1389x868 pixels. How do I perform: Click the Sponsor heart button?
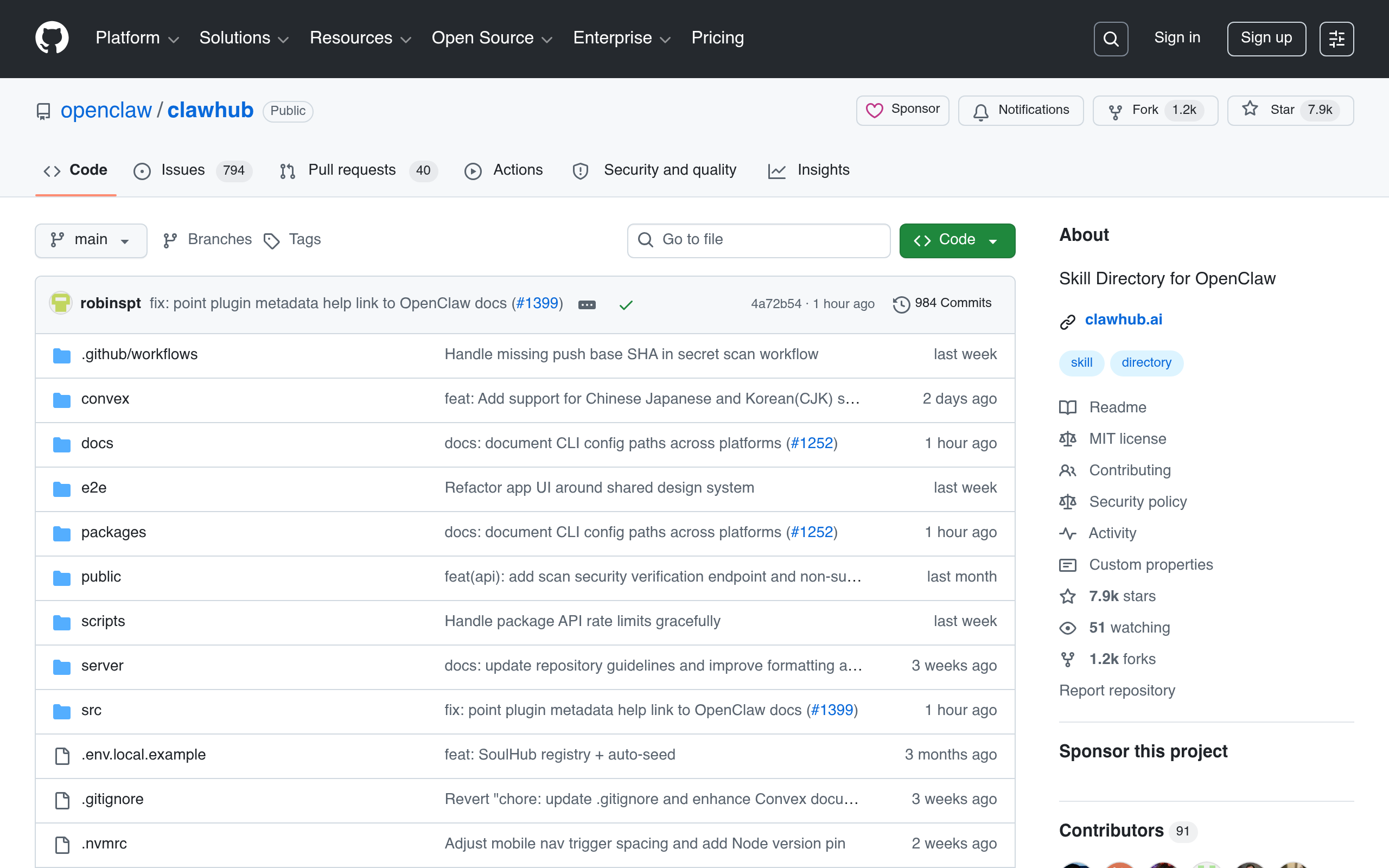(902, 110)
